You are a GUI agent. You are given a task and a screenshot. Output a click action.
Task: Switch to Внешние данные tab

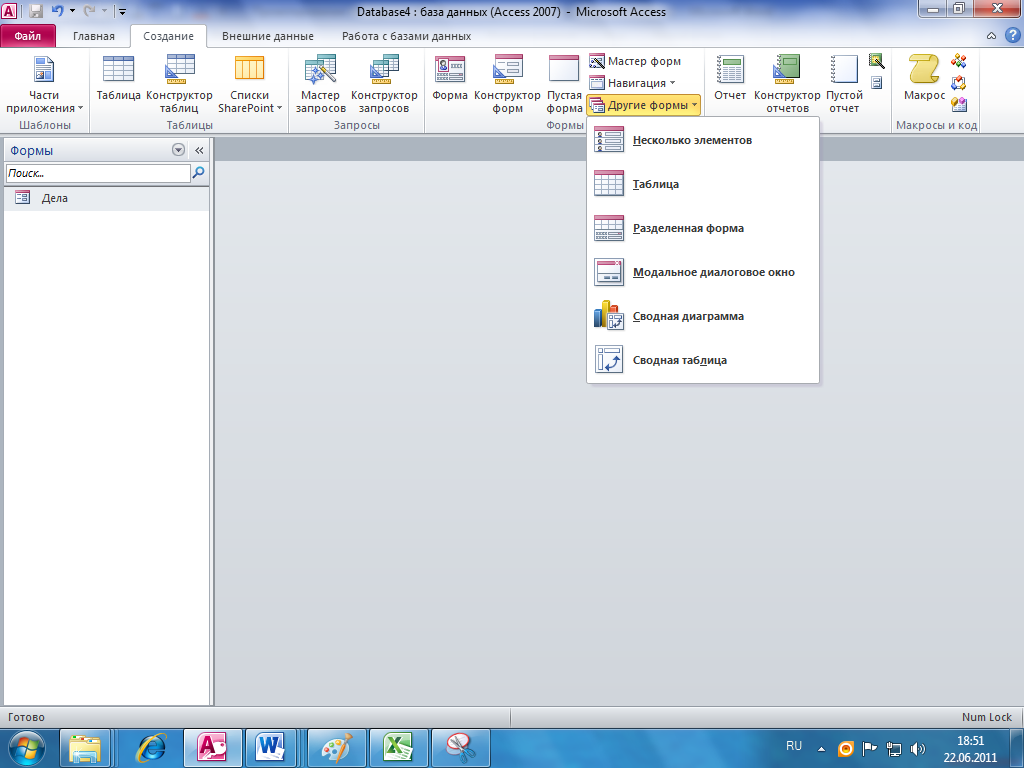click(268, 36)
